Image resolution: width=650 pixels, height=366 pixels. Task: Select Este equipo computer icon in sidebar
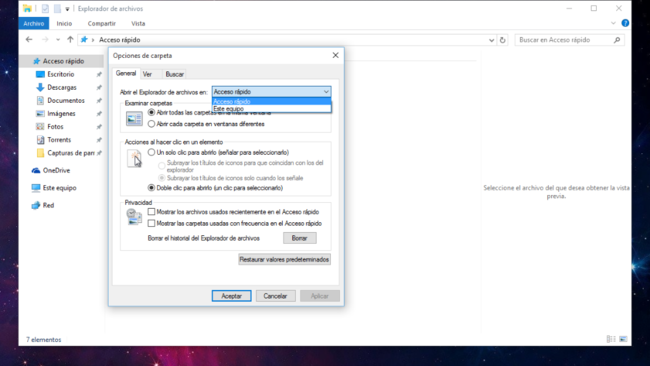[x=36, y=188]
